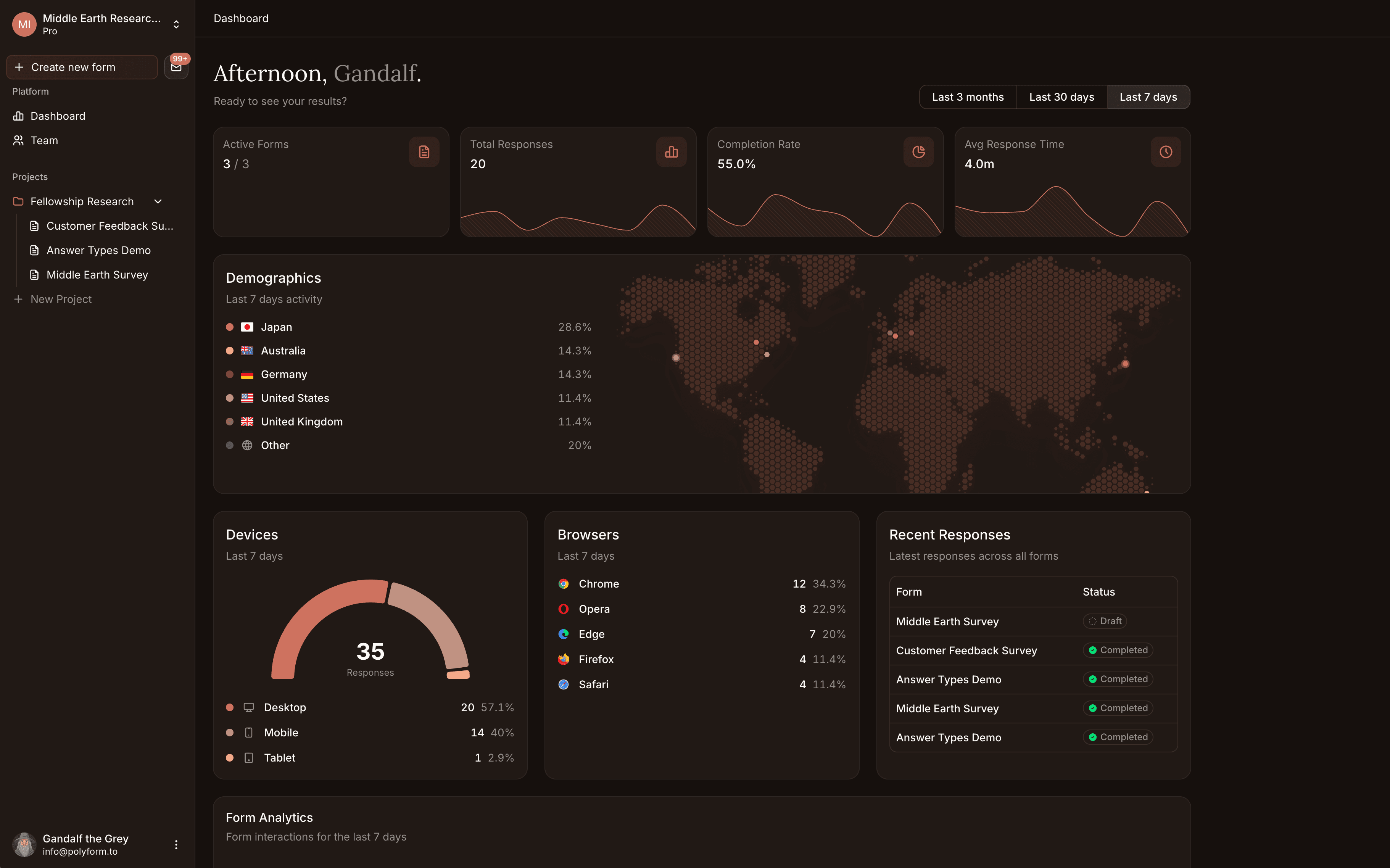Viewport: 1390px width, 868px height.
Task: Open the Team section
Action: 43,140
